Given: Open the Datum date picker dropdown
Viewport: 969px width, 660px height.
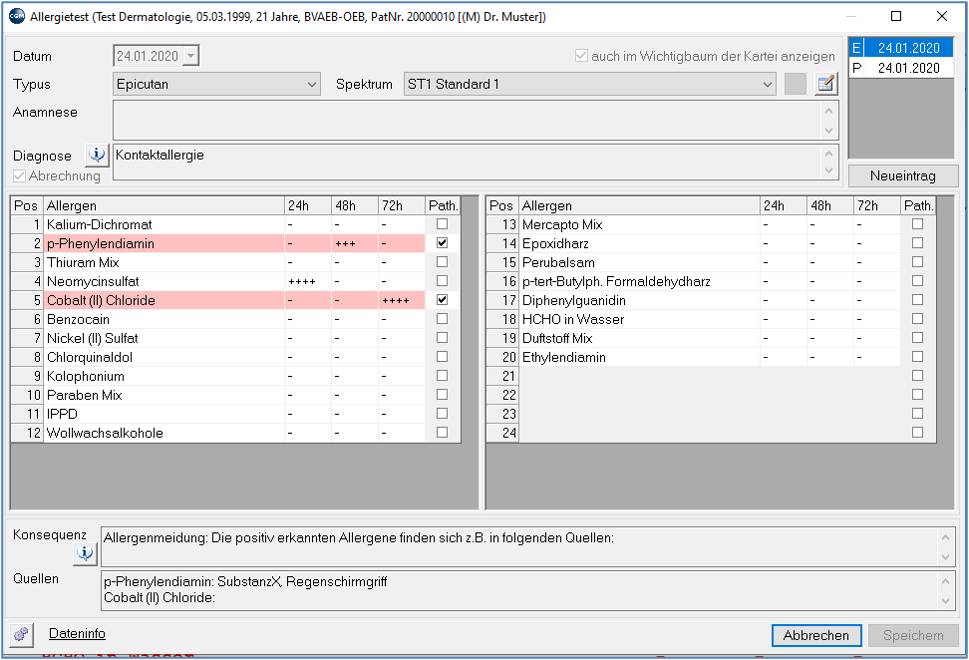Looking at the screenshot, I should [191, 56].
